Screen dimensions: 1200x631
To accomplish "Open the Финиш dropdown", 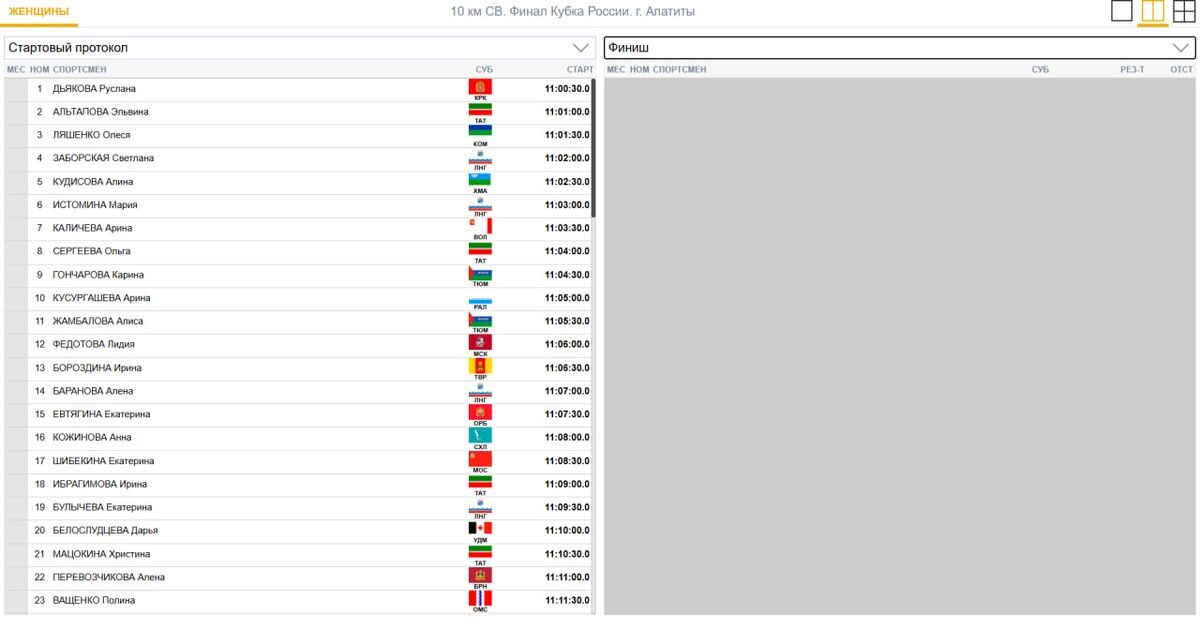I will [900, 48].
